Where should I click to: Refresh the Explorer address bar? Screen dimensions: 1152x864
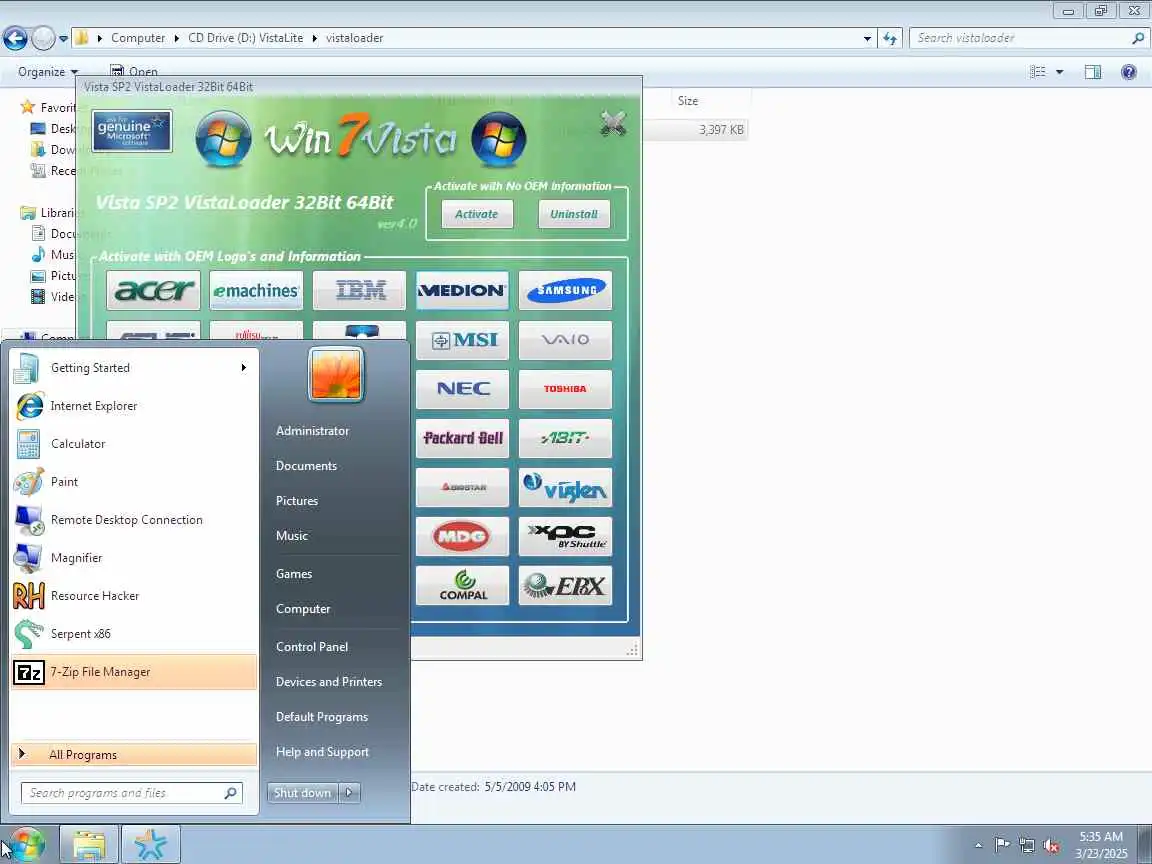point(890,38)
